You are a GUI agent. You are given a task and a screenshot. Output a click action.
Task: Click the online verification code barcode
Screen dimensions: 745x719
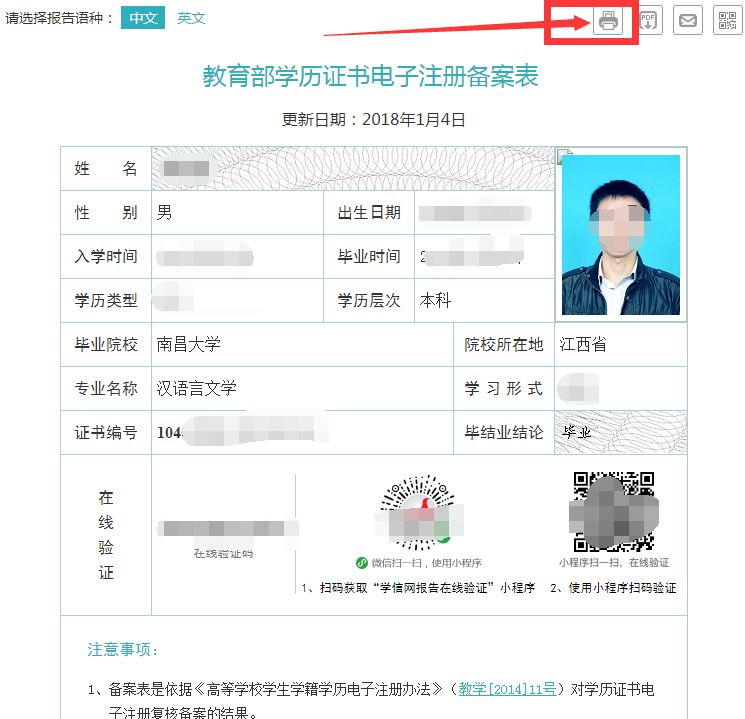222,529
